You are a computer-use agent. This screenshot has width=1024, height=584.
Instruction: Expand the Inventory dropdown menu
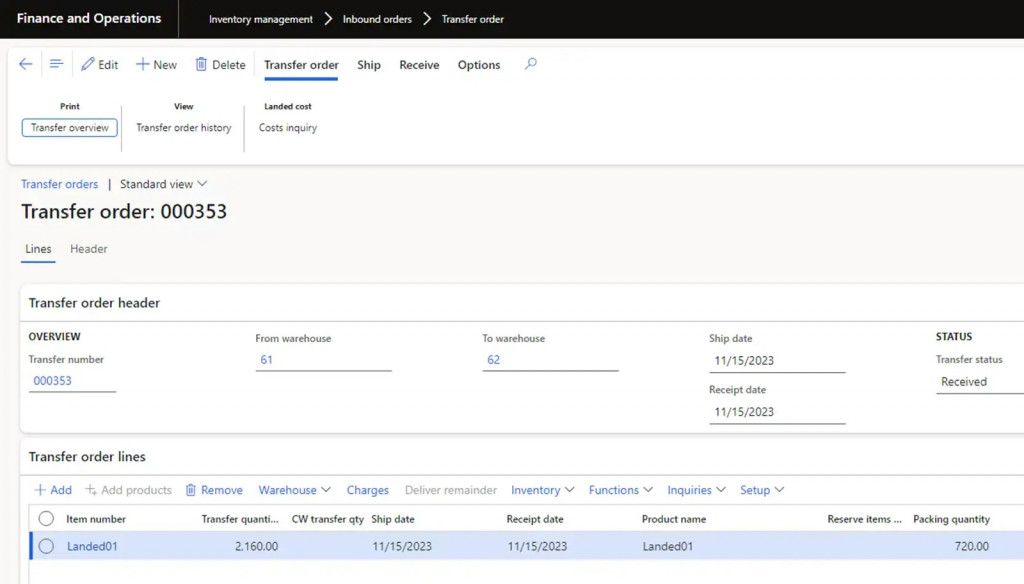[542, 490]
